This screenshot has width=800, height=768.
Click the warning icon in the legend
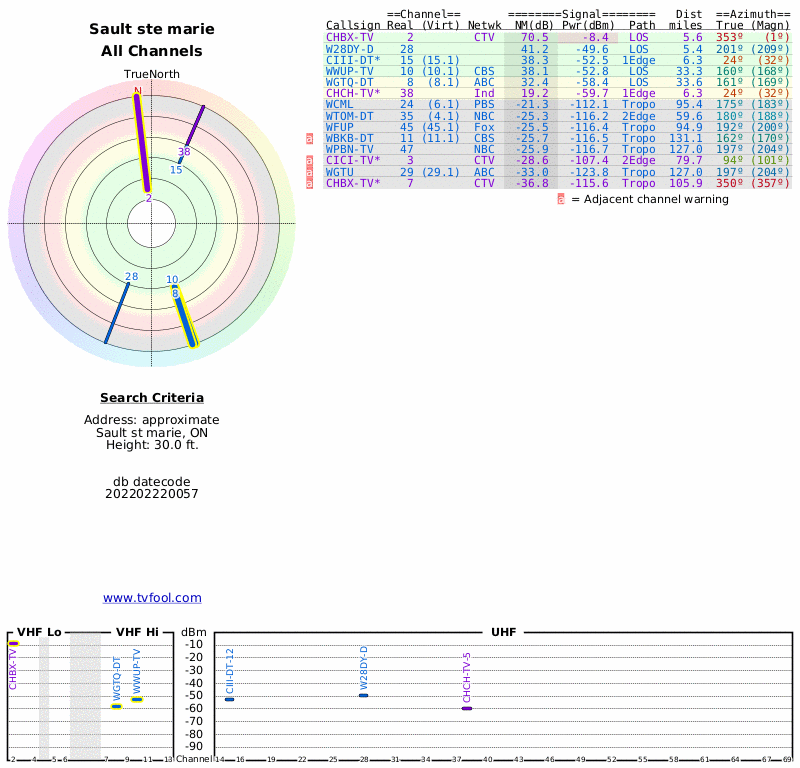tap(561, 199)
